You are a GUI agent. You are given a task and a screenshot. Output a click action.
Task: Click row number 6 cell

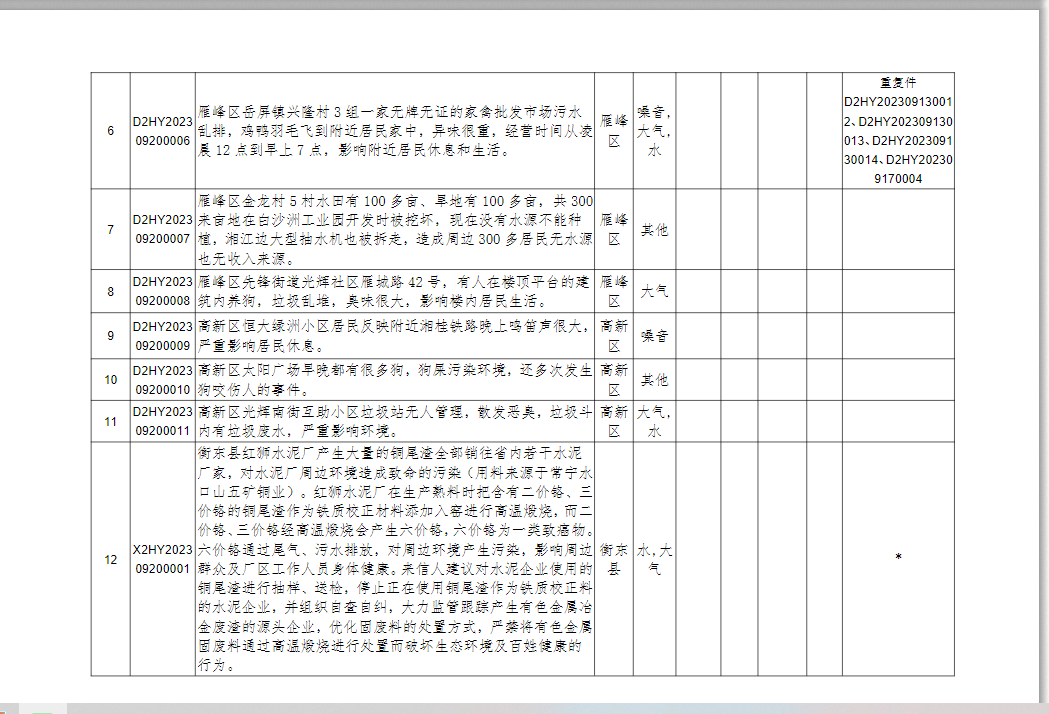(110, 131)
